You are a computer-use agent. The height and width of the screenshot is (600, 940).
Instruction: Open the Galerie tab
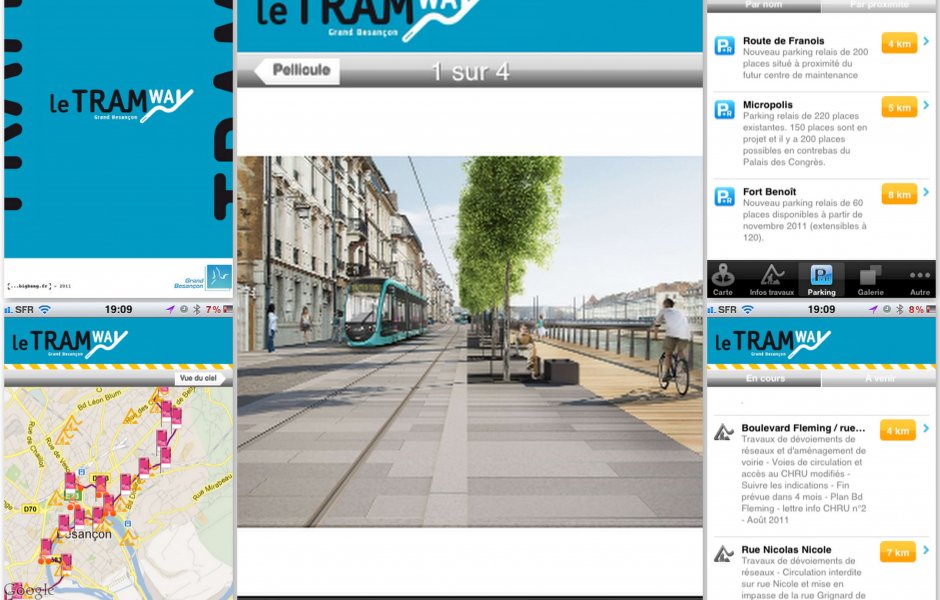(870, 280)
